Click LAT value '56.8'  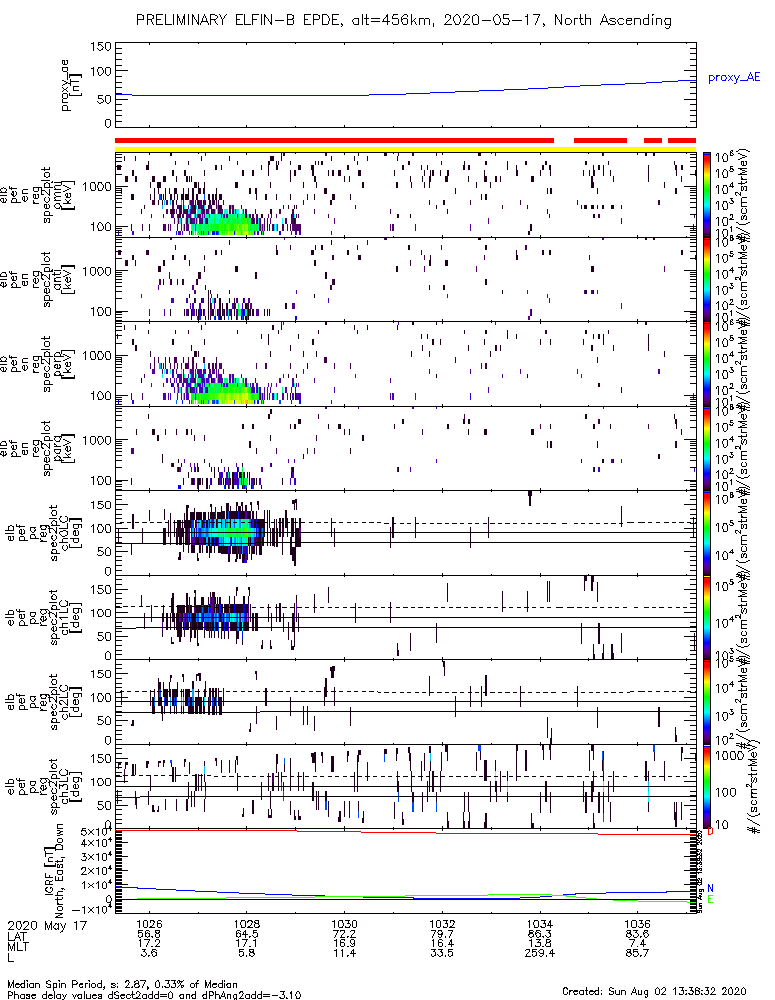pos(149,934)
